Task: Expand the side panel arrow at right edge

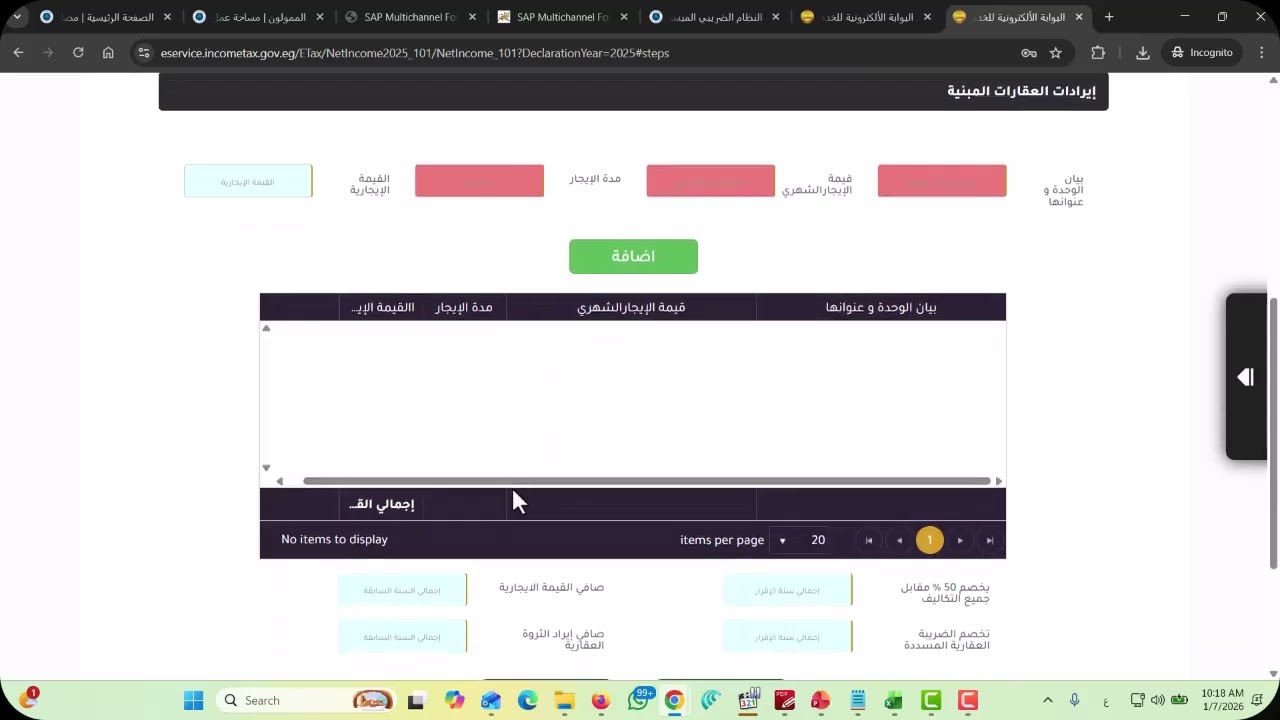Action: tap(1246, 377)
